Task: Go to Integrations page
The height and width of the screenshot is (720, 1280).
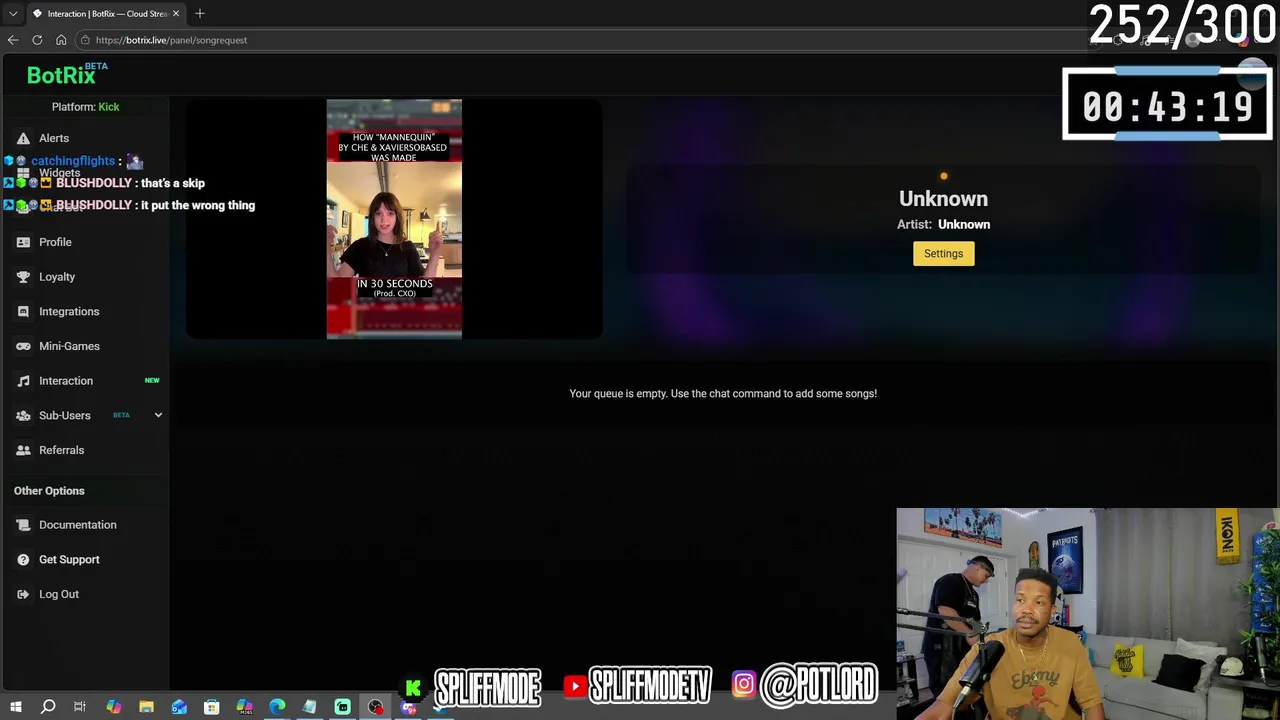Action: [69, 311]
